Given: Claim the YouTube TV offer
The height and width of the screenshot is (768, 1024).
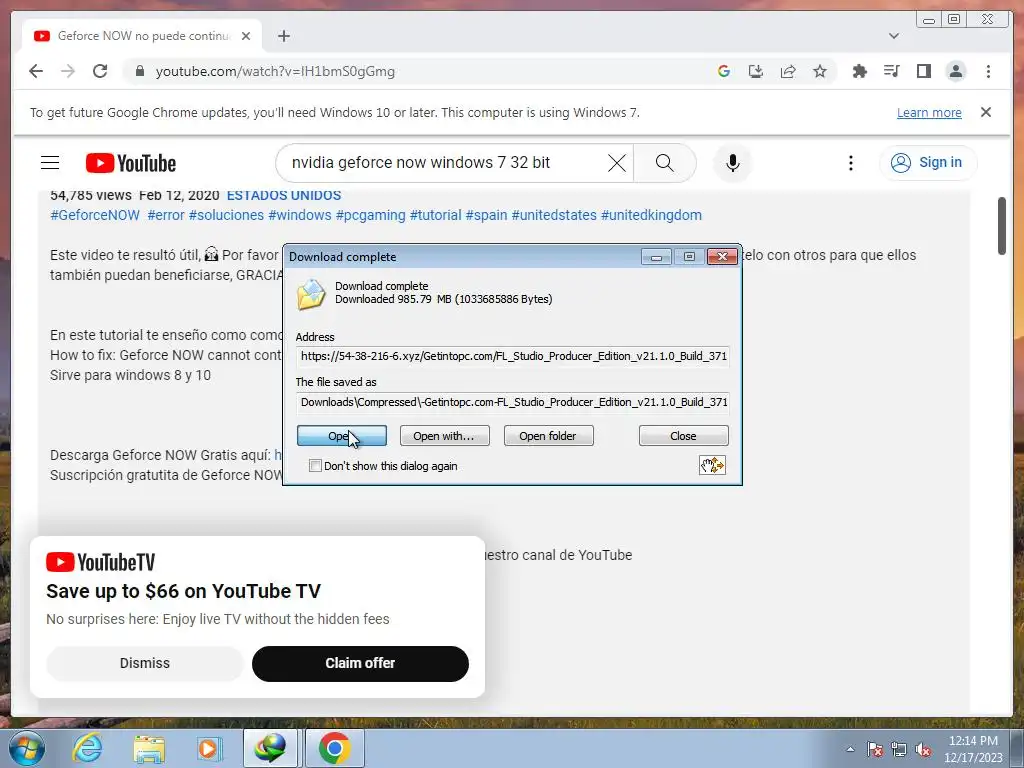Looking at the screenshot, I should coord(360,664).
